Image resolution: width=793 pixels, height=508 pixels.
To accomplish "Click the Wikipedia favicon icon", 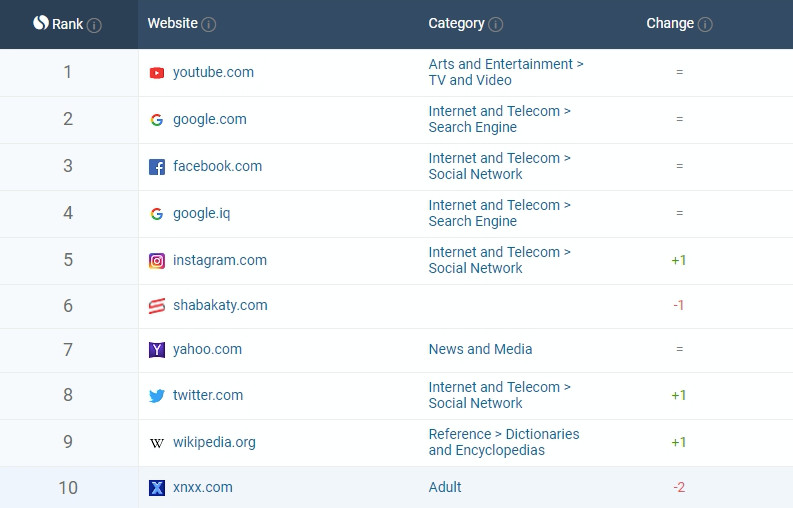I will tap(156, 443).
